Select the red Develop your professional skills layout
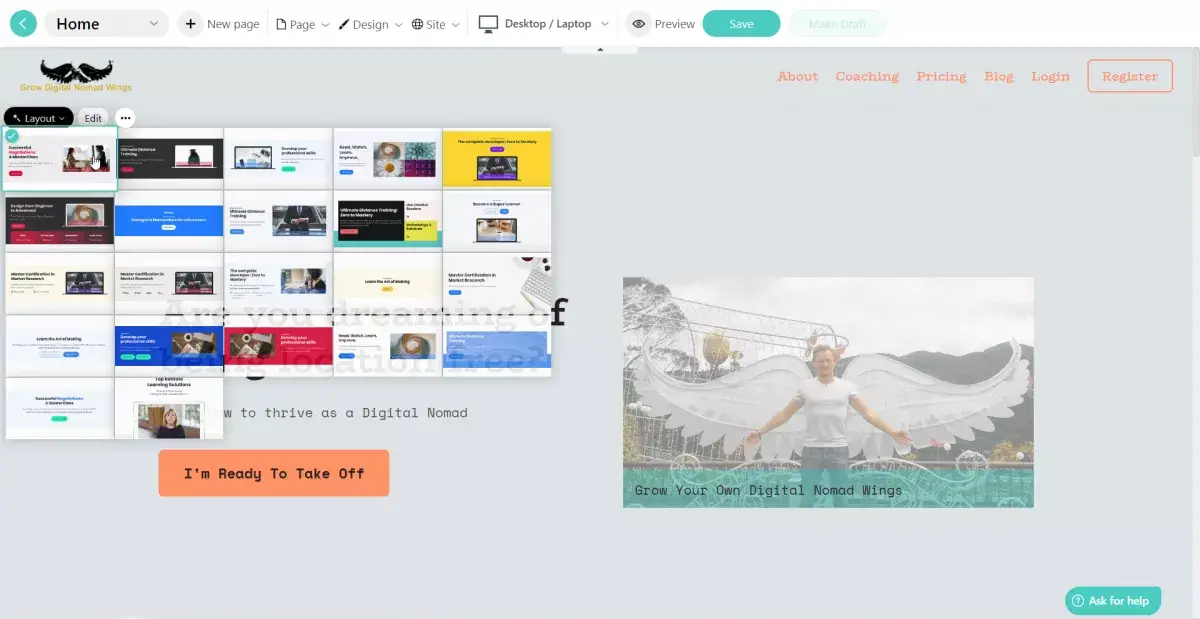This screenshot has height=619, width=1200. coord(278,346)
